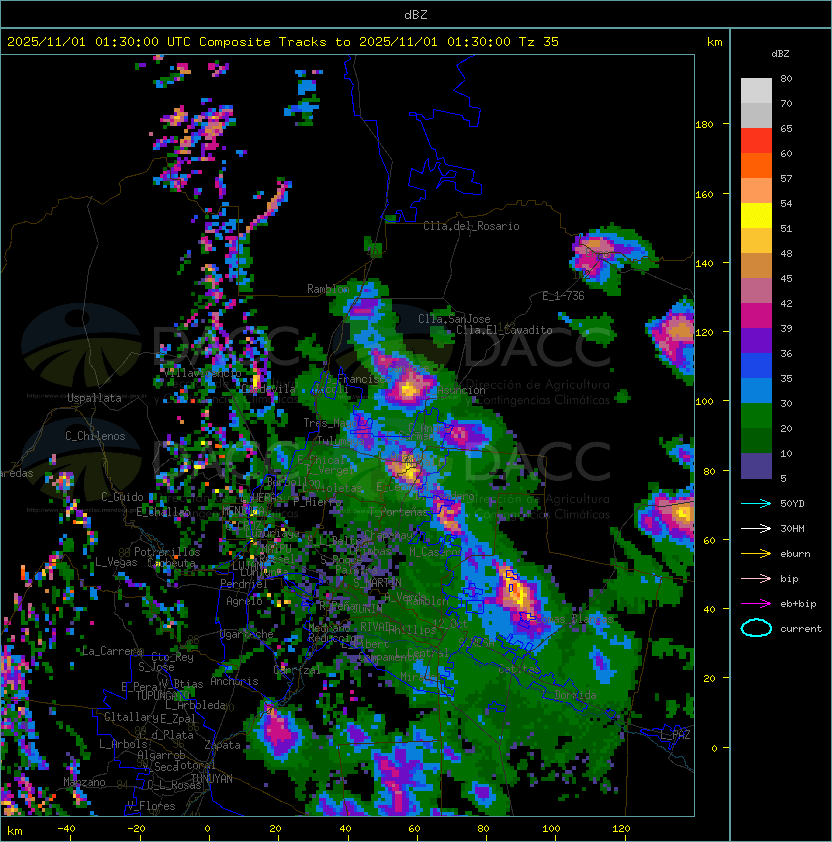The width and height of the screenshot is (832, 842).
Task: Click the magenta eb+bip arrow in legend
Action: tap(756, 604)
